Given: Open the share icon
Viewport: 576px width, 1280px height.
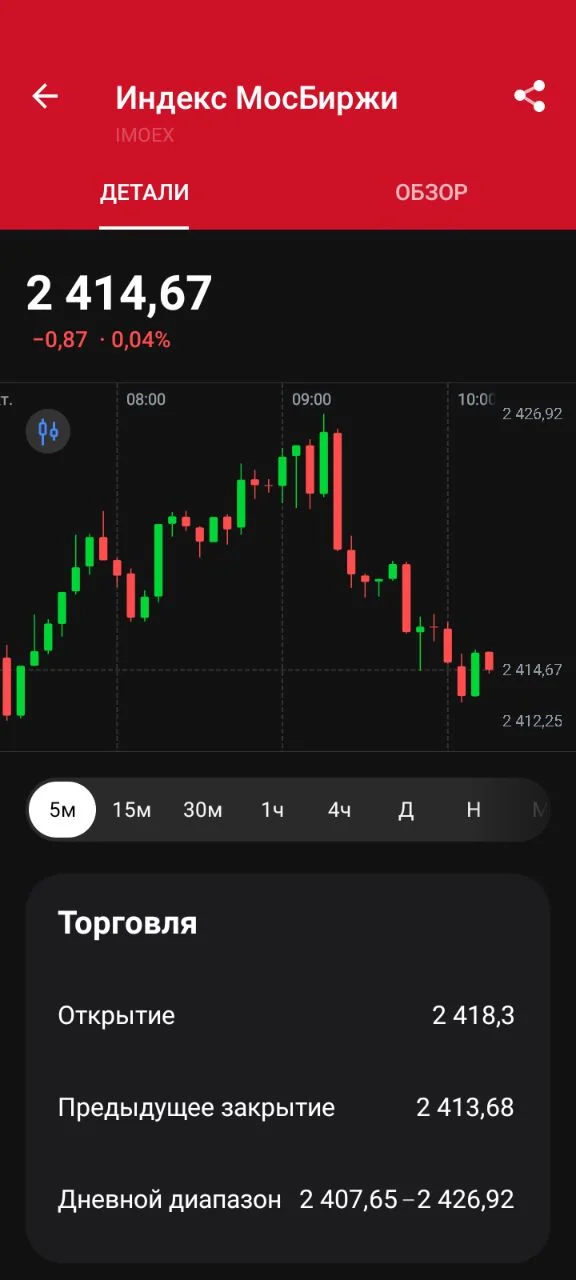Looking at the screenshot, I should pyautogui.click(x=530, y=96).
